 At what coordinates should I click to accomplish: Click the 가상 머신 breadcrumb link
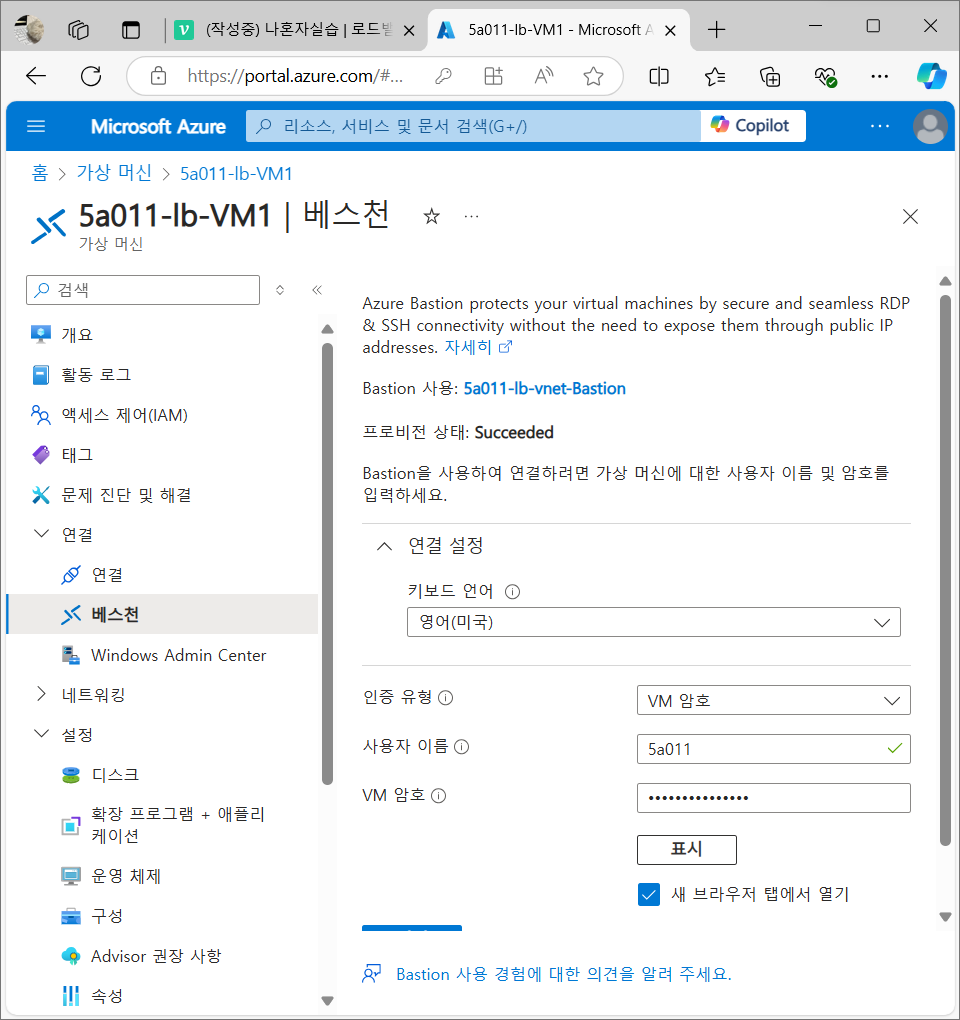coord(114,173)
